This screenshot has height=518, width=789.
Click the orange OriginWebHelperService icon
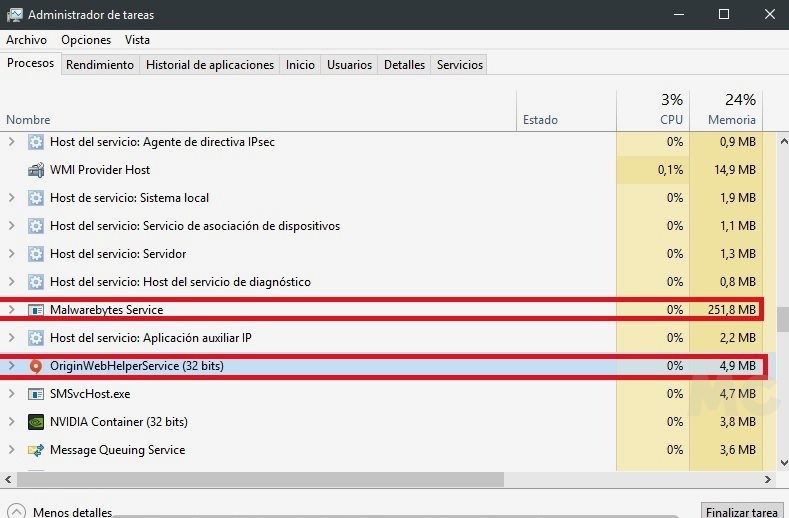pos(36,366)
